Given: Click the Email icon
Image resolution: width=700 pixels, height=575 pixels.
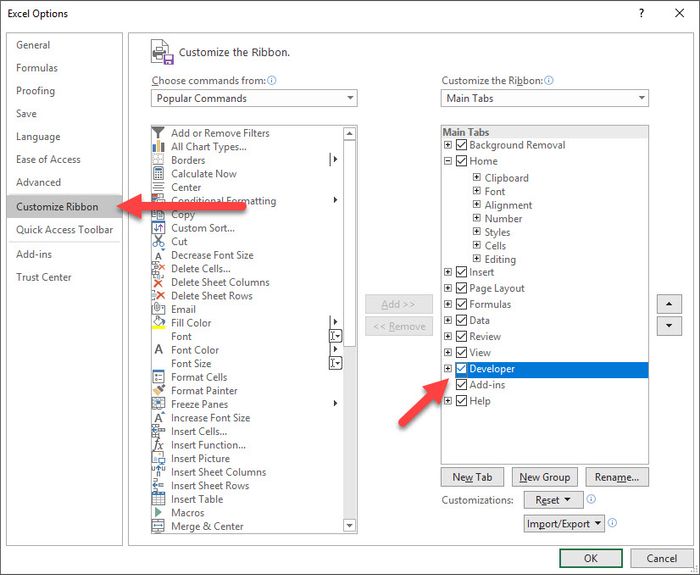Looking at the screenshot, I should tap(158, 309).
